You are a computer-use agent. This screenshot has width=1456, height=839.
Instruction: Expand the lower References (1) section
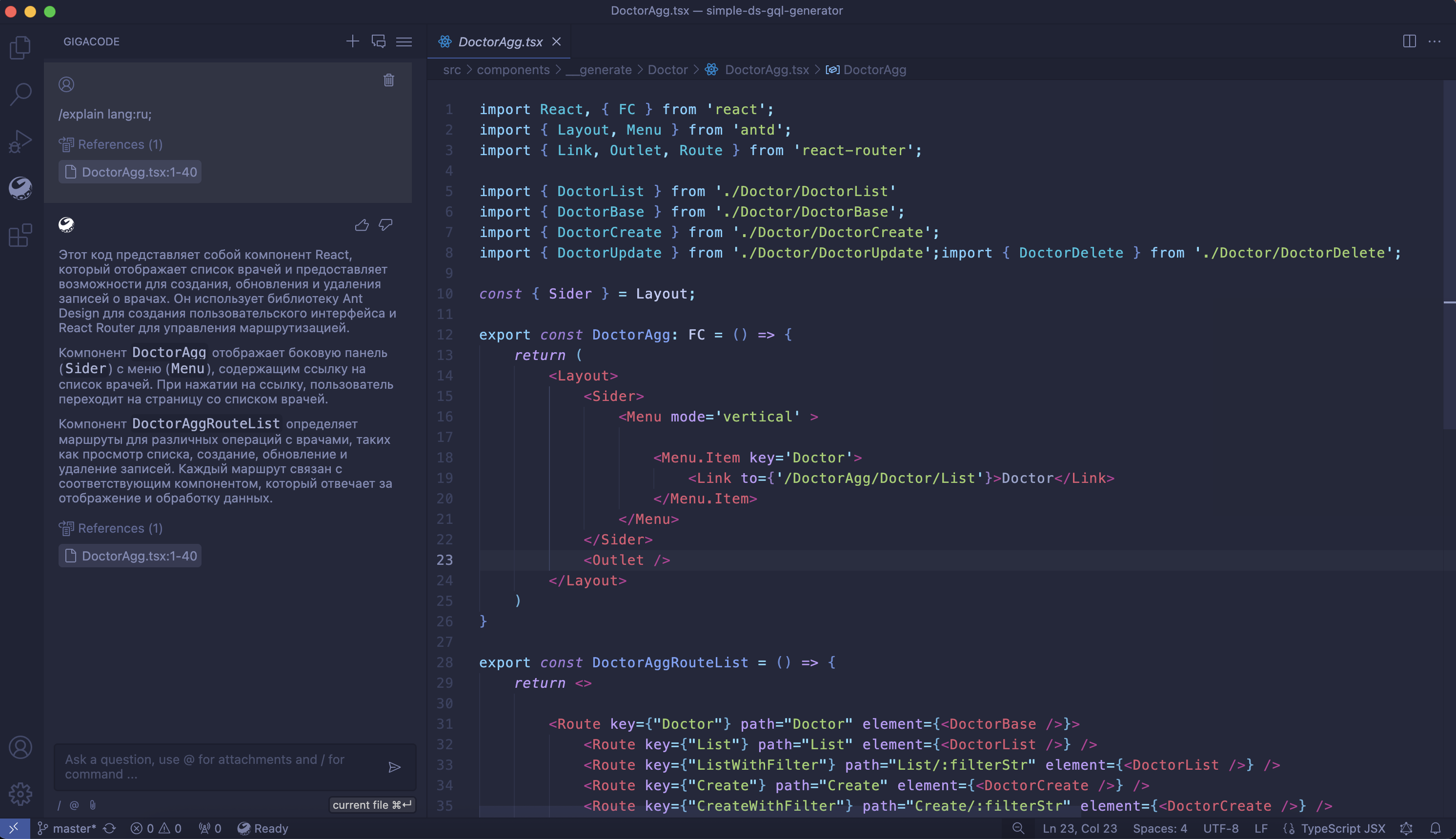111,528
